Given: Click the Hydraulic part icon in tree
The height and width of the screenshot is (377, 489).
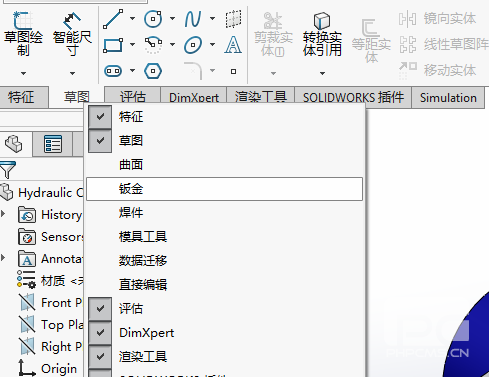Looking at the screenshot, I should pyautogui.click(x=7, y=192).
